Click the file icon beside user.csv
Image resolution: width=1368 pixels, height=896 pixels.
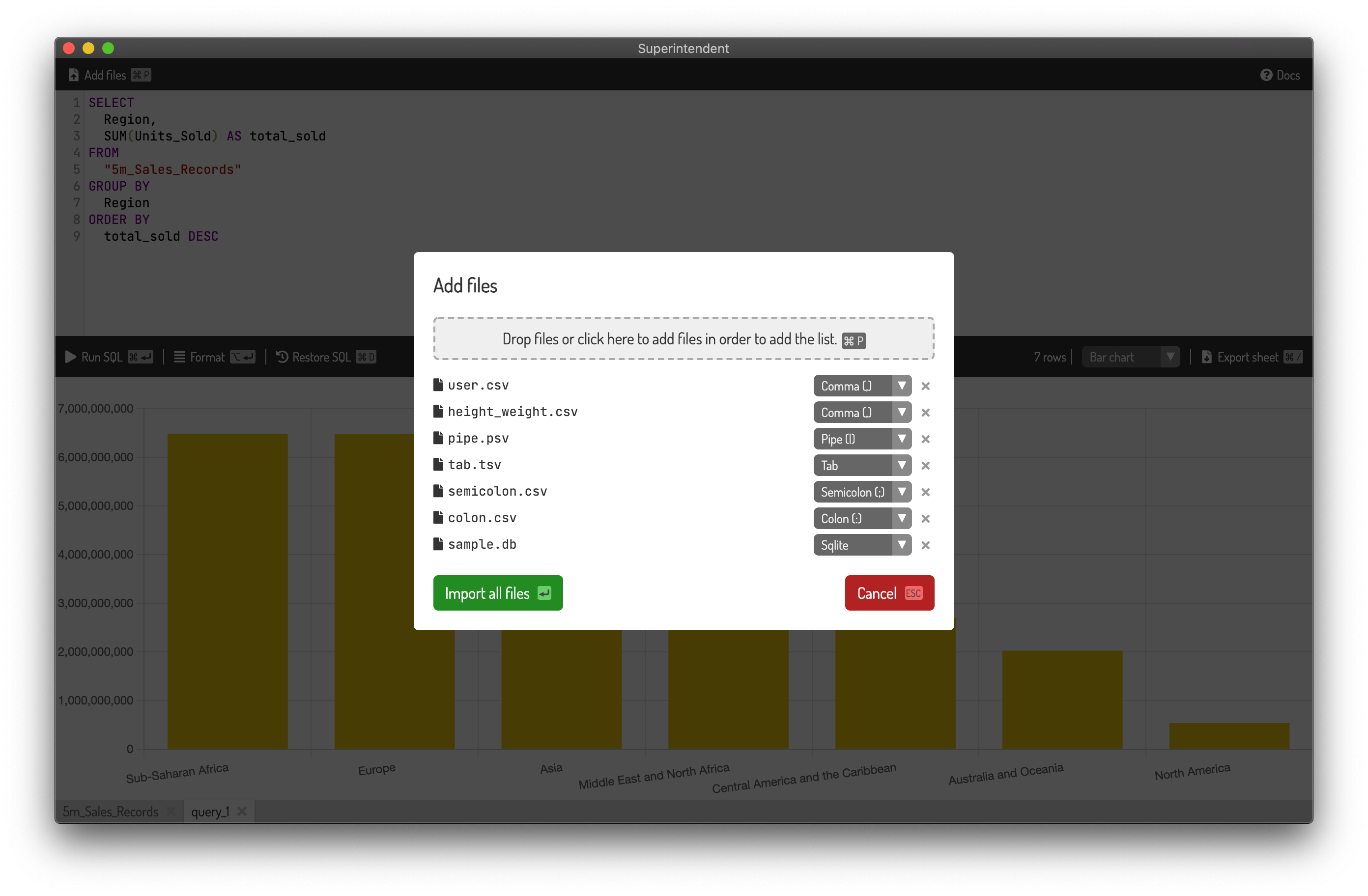tap(438, 385)
